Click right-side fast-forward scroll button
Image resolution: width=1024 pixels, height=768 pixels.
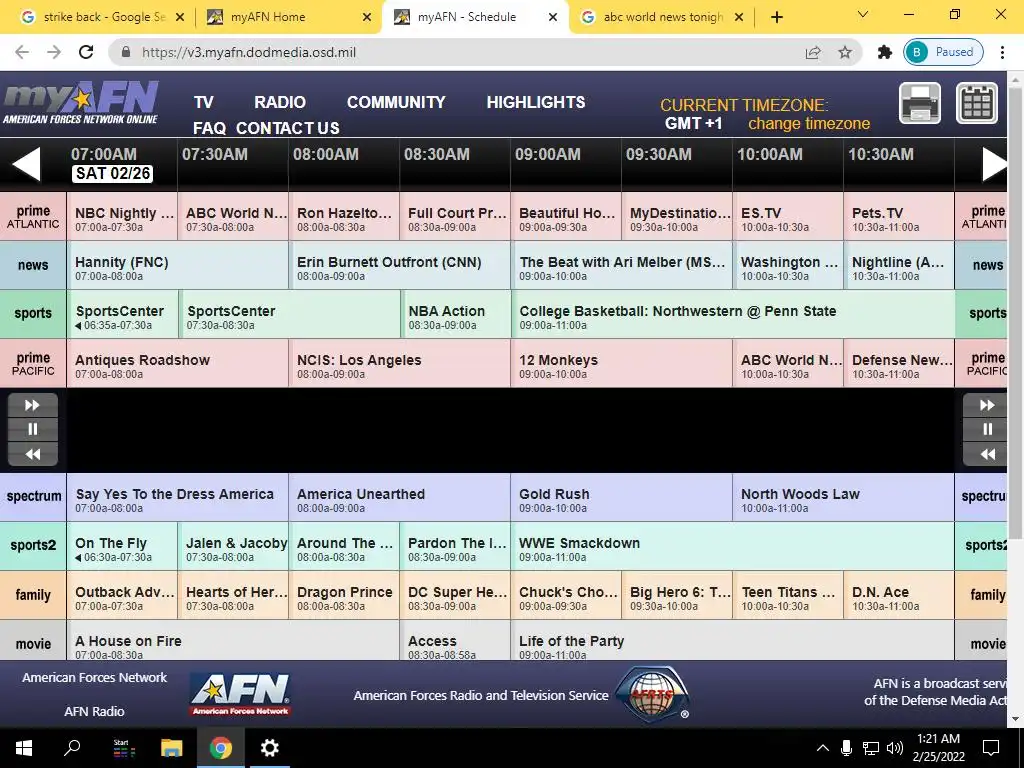[x=987, y=406]
